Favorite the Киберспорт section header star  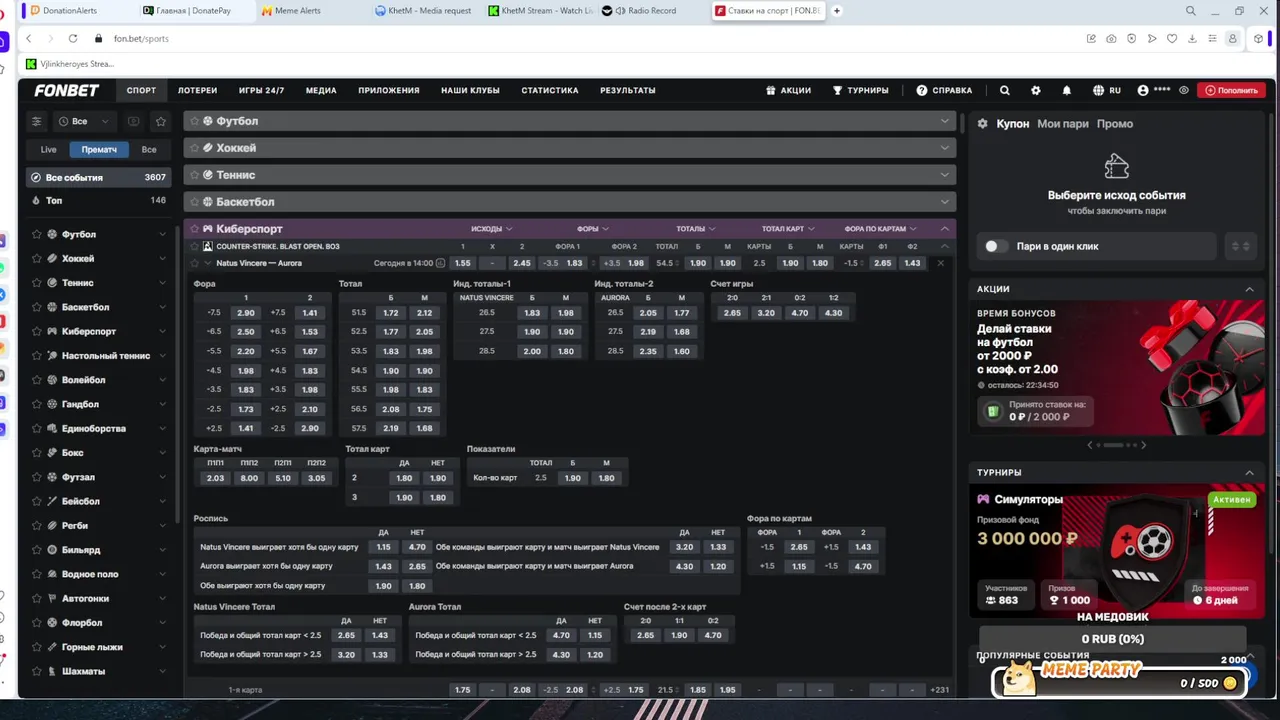[193, 229]
